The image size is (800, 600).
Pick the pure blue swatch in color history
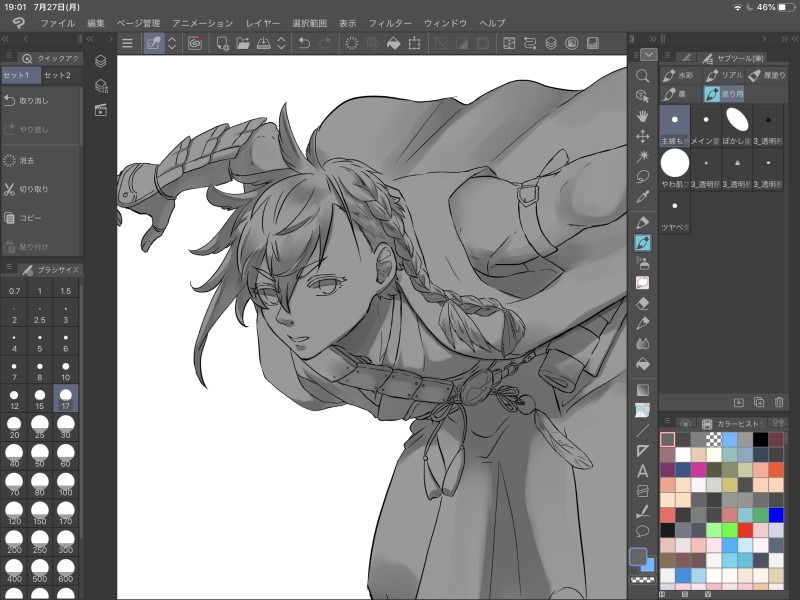point(776,515)
